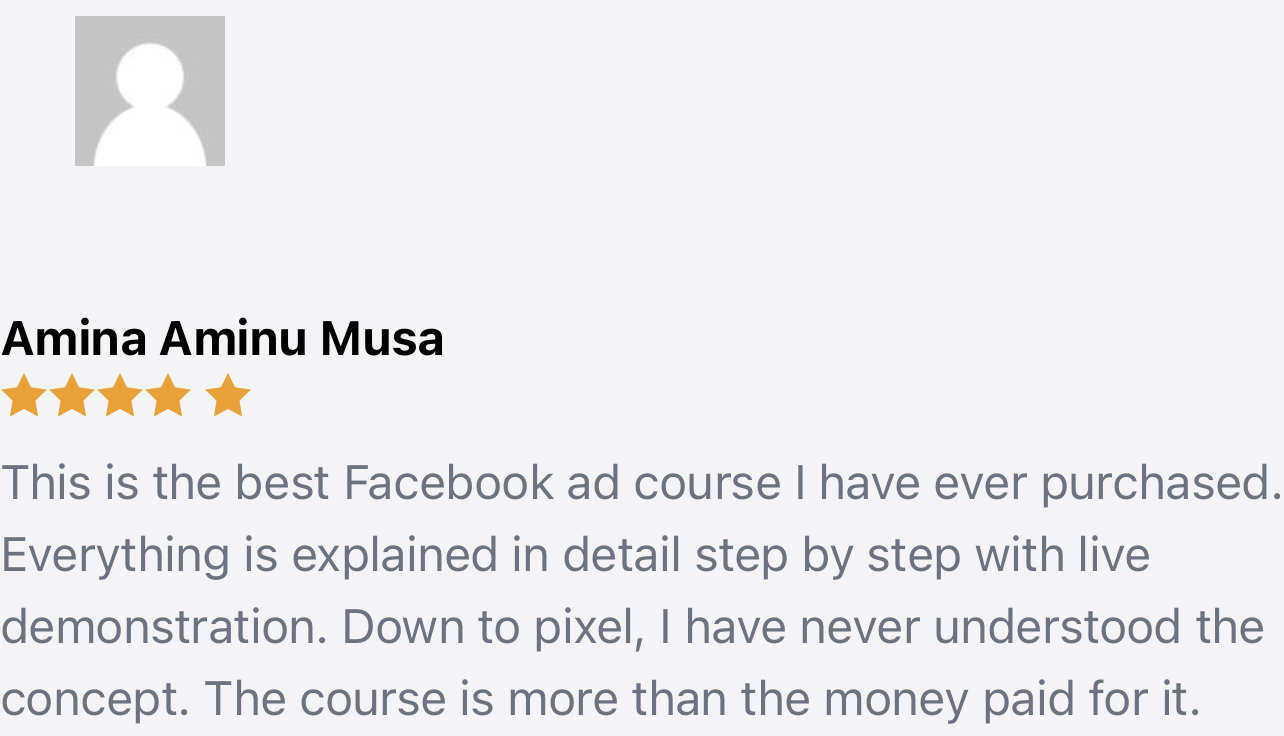Click the word "concept" in the review
The height and width of the screenshot is (736, 1284).
91,700
